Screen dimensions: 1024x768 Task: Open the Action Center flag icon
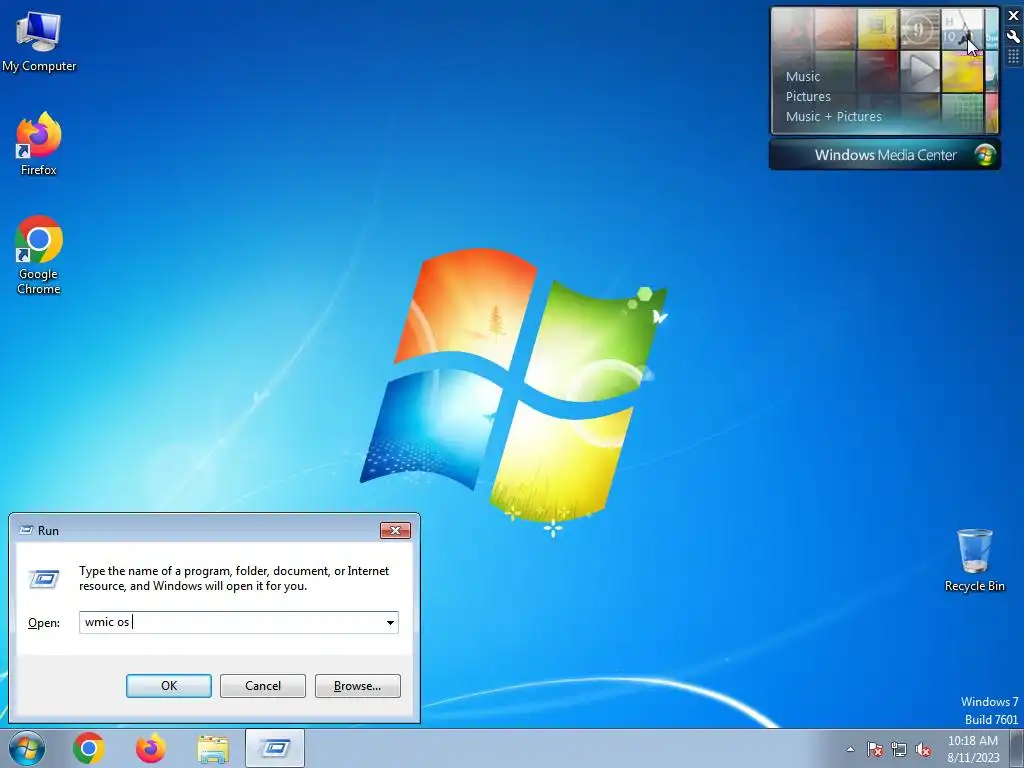tap(874, 749)
